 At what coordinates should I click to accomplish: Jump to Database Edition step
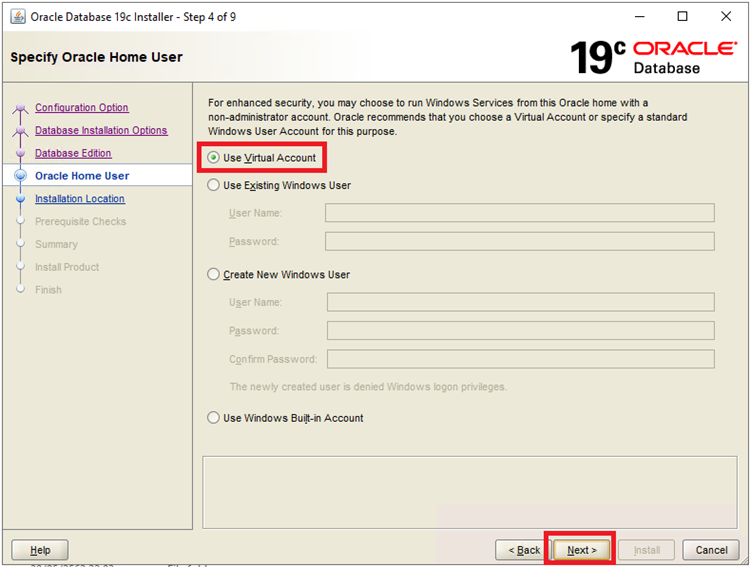73,153
